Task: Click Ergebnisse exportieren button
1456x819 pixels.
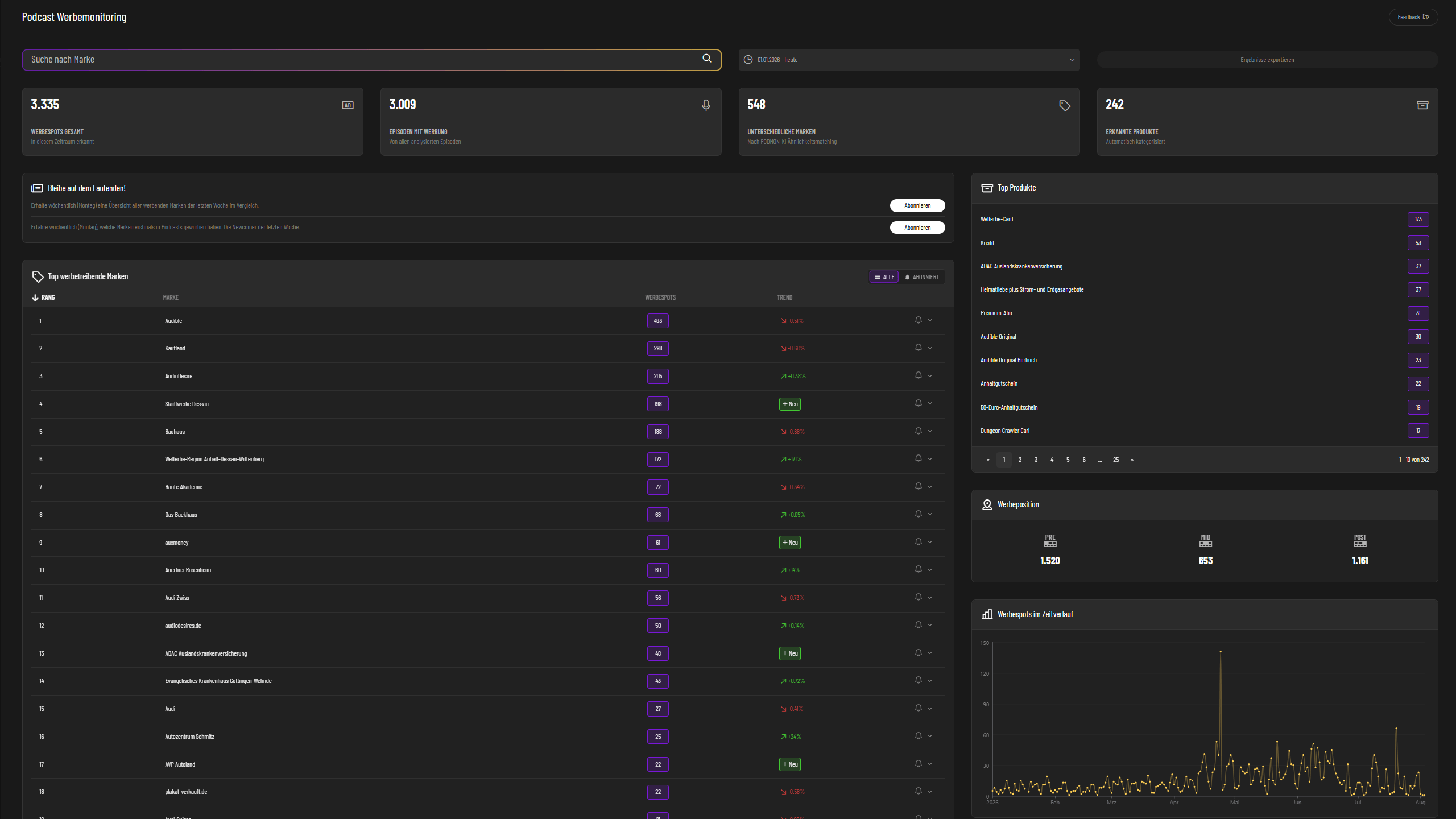Action: point(1267,60)
